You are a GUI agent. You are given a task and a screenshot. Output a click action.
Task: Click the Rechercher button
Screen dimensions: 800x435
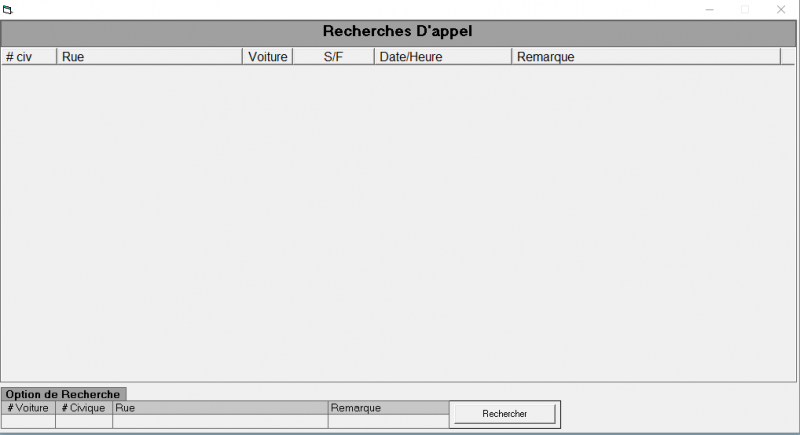pos(505,414)
